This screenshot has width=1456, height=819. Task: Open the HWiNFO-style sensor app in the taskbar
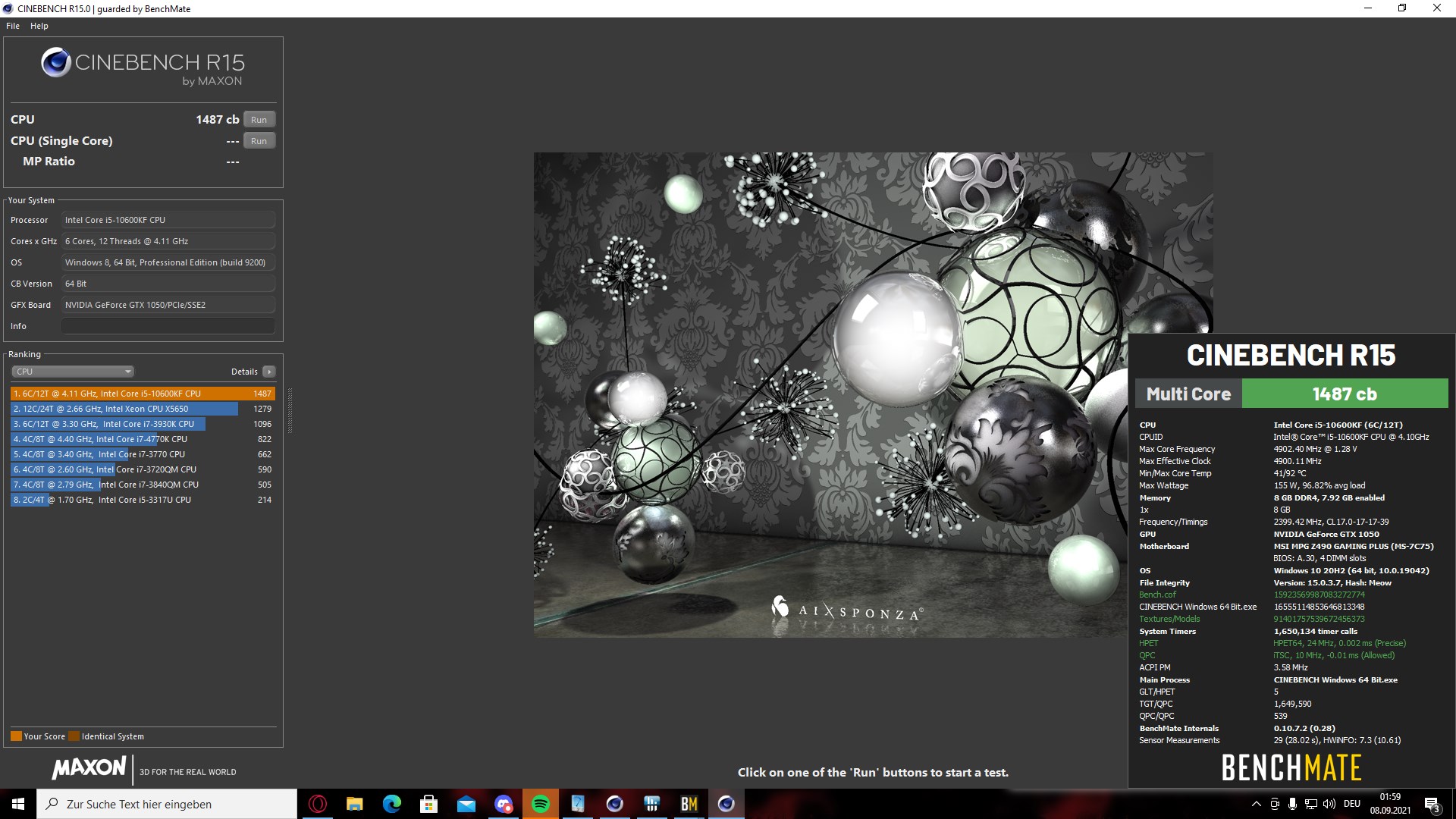652,804
